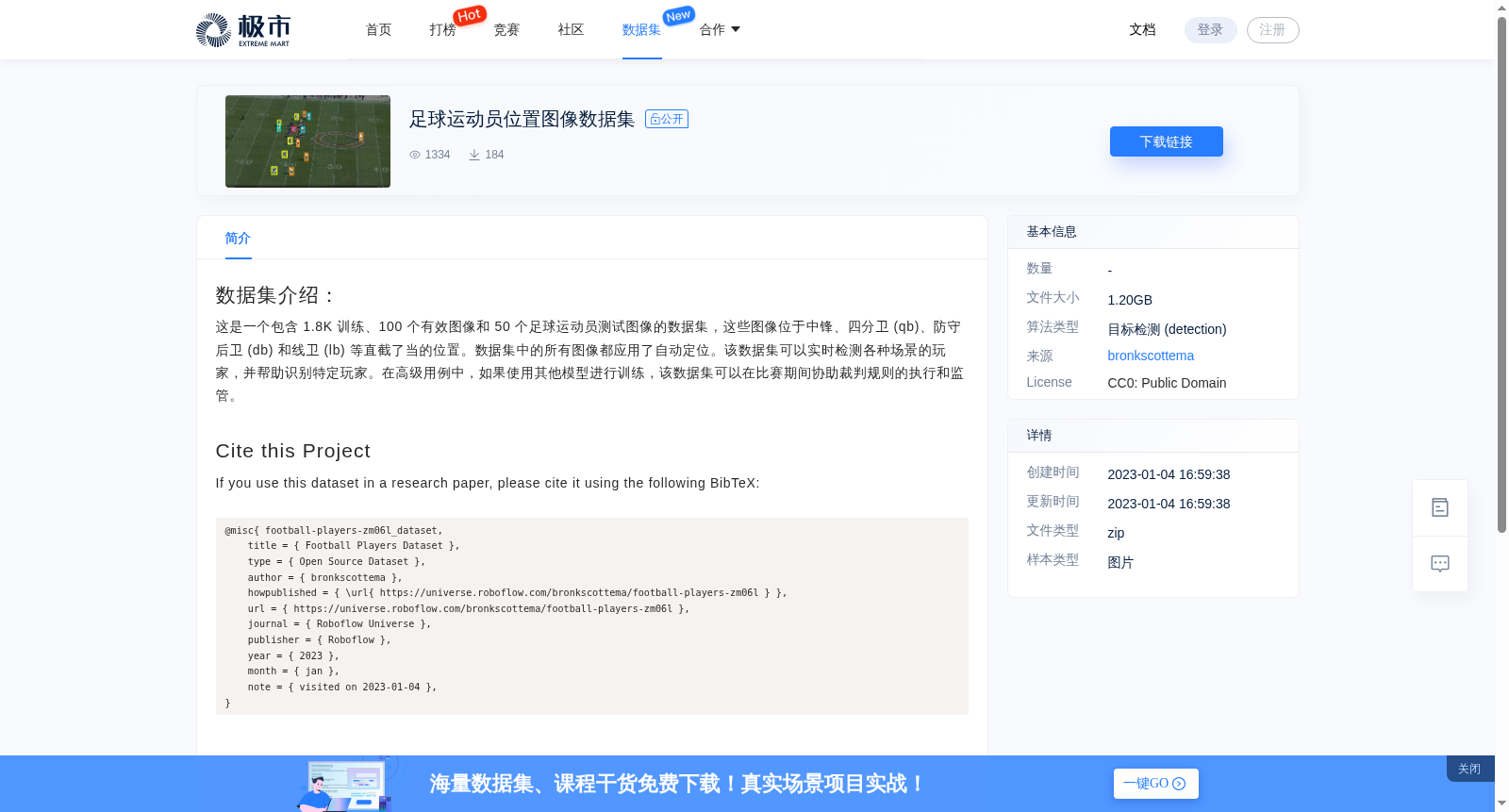Click the BibTeX title line

coord(354,546)
